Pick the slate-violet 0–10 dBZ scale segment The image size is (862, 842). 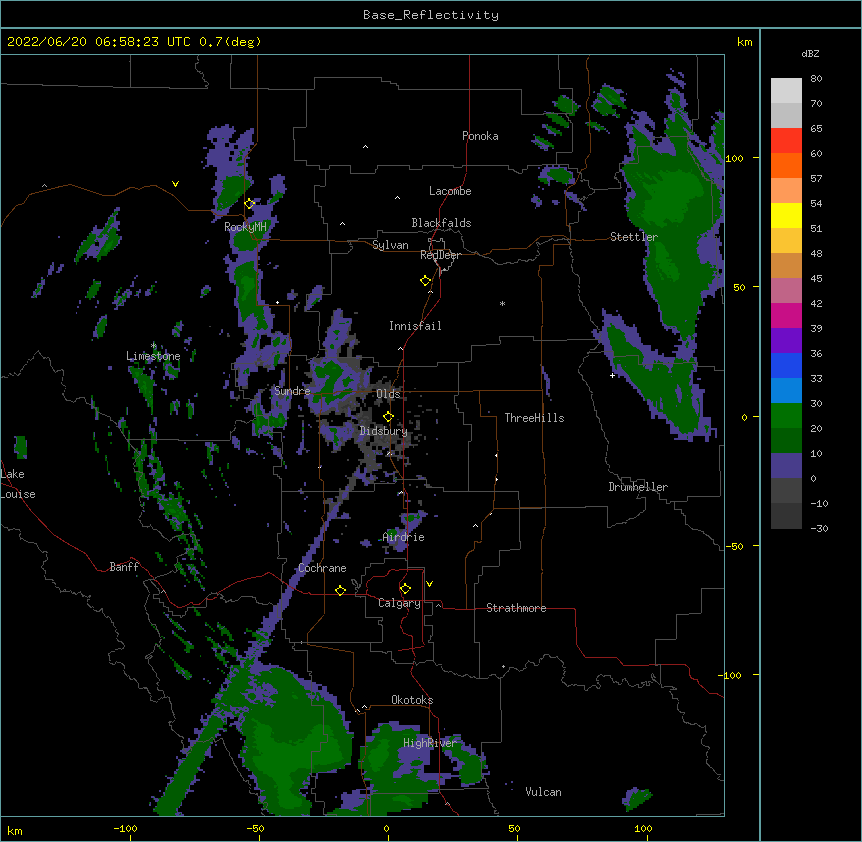786,466
